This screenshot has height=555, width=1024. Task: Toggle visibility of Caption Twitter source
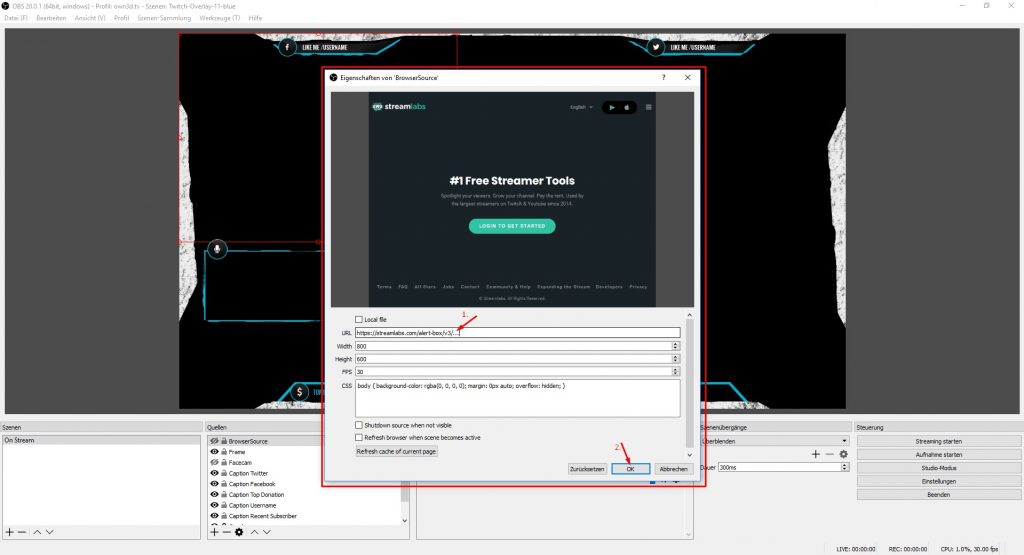[x=214, y=473]
